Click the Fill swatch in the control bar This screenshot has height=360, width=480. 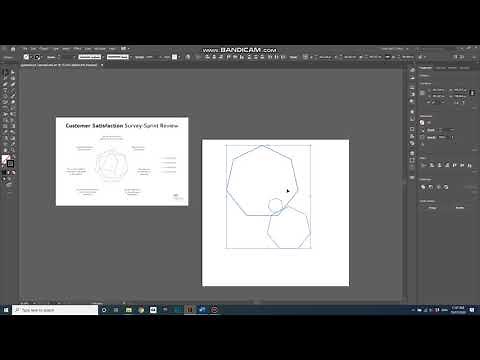(26, 57)
